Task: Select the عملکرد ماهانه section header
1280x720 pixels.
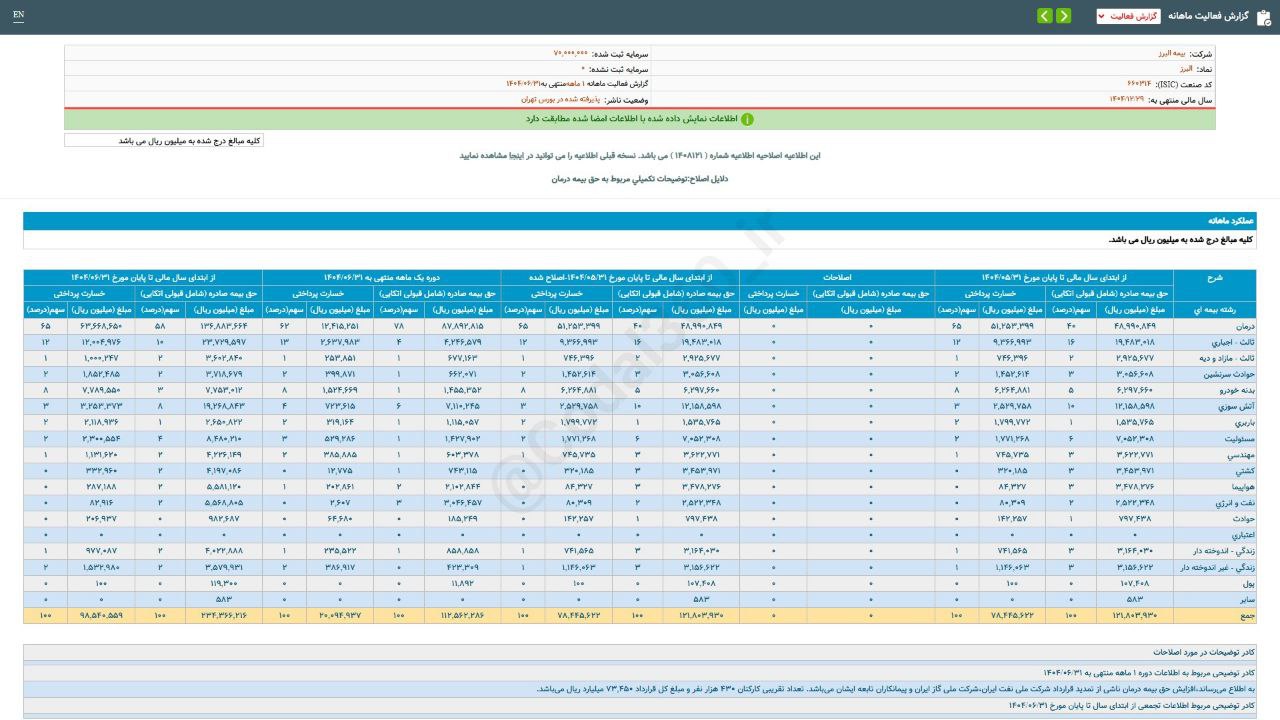Action: (x=1230, y=220)
